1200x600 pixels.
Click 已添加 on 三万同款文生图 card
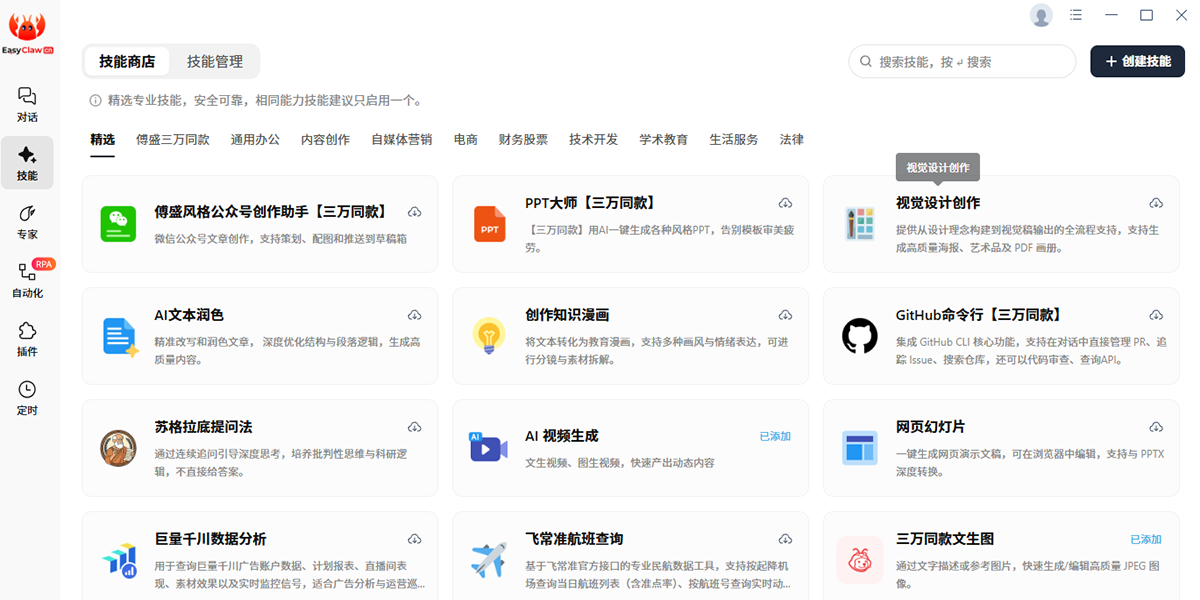click(x=1146, y=539)
